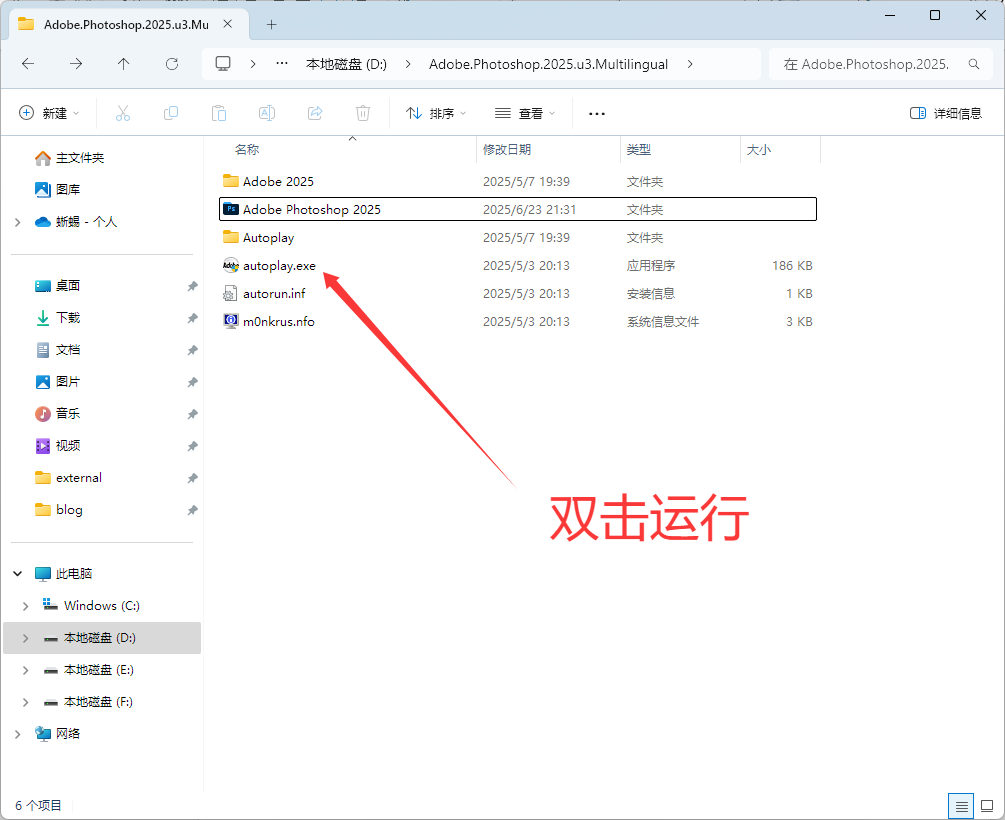This screenshot has height=820, width=1005.
Task: Expand the 本地磁盘 (F:) drive node
Action: [26, 702]
